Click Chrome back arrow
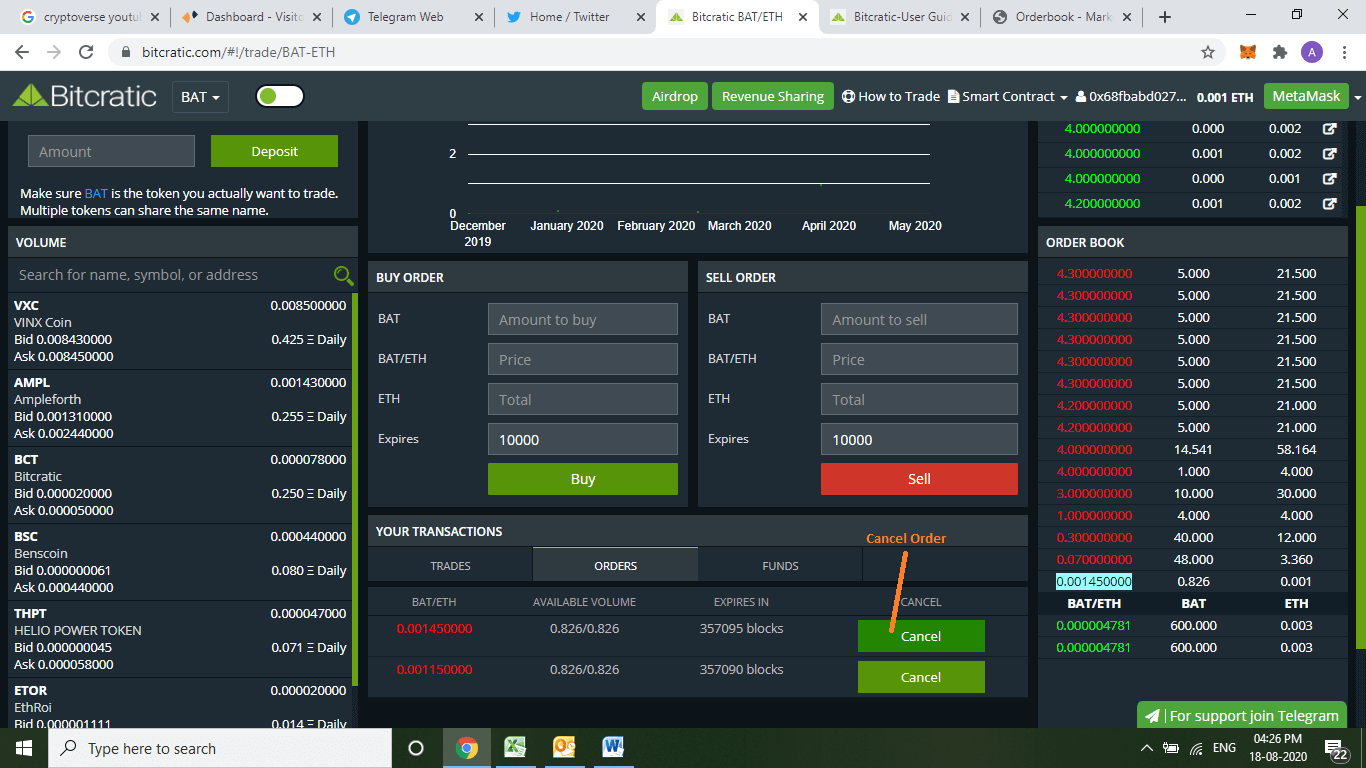 coord(22,52)
